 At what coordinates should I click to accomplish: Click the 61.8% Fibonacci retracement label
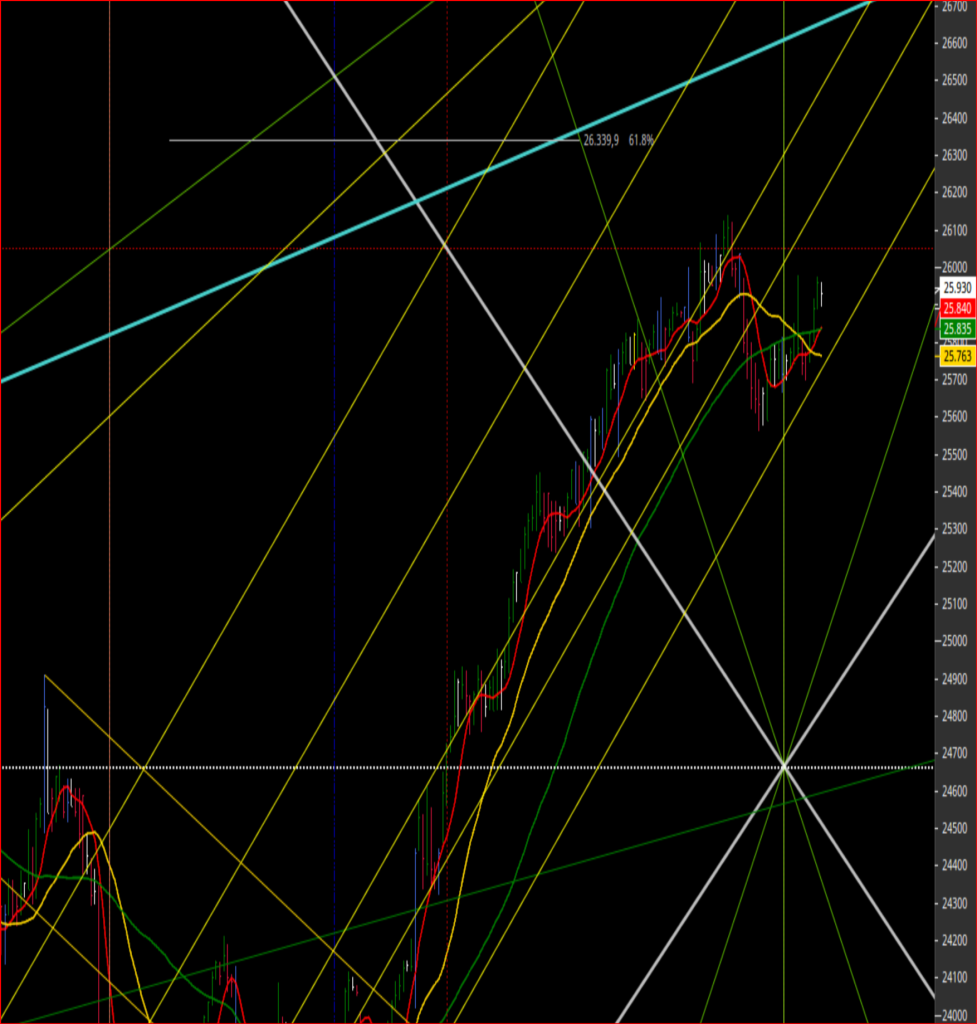[x=641, y=140]
